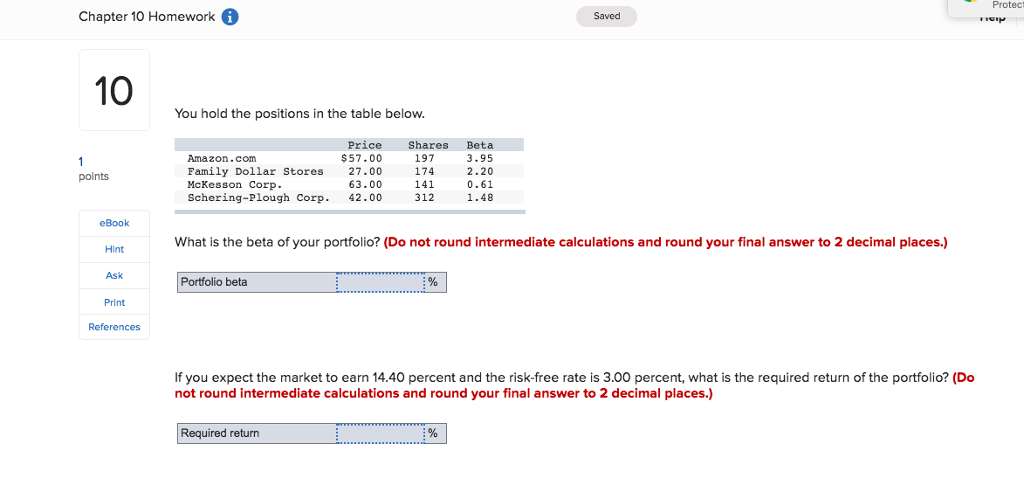Click the Print link

[114, 302]
